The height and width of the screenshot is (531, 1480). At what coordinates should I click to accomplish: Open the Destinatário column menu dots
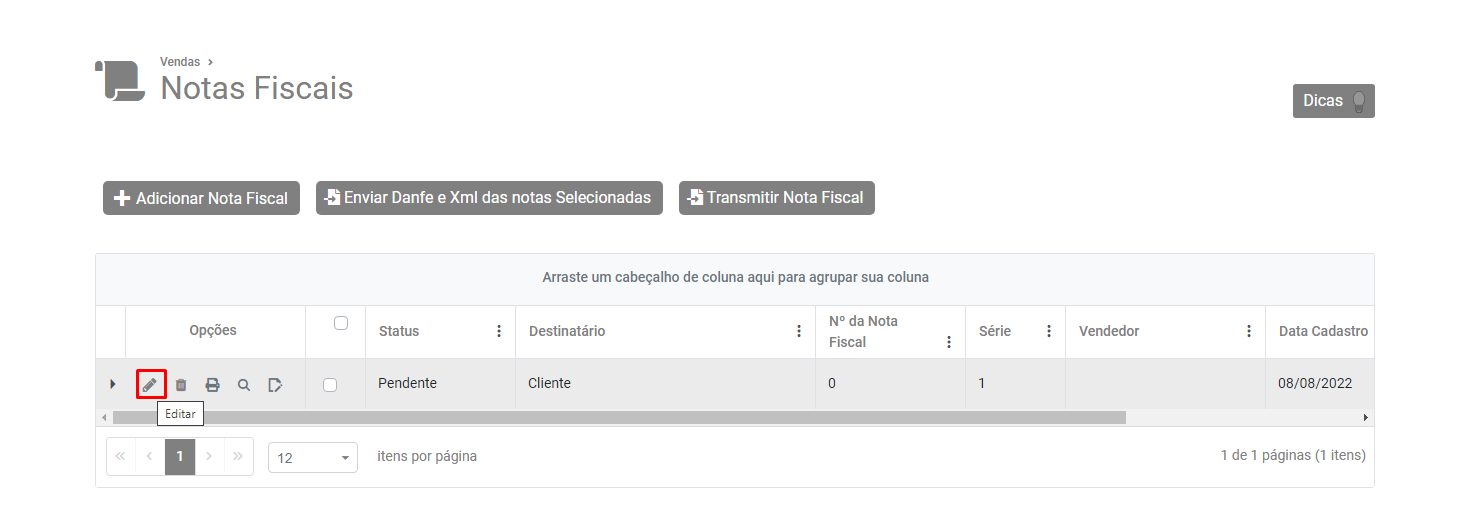coord(799,331)
